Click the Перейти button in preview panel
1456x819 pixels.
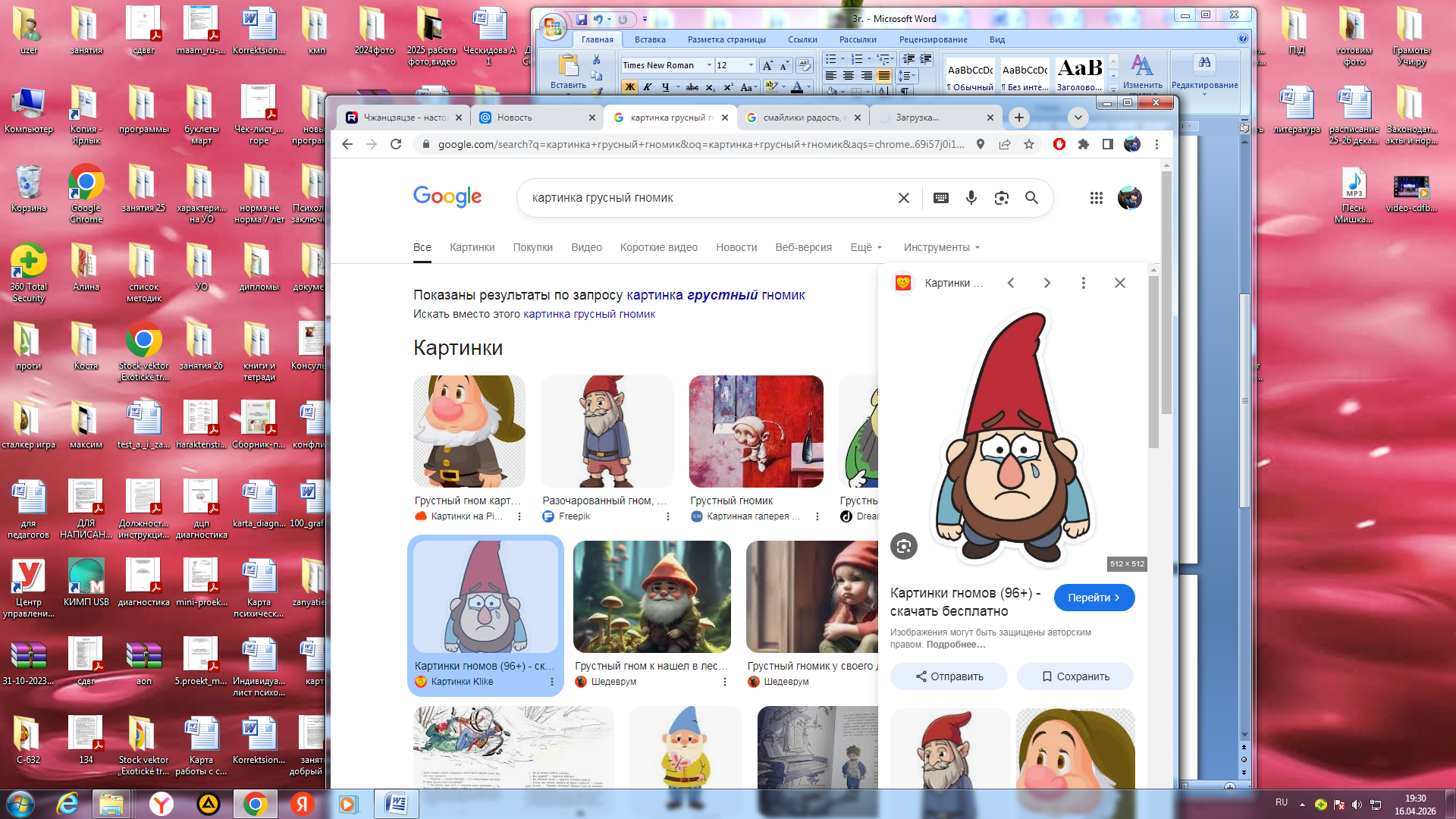coord(1094,598)
